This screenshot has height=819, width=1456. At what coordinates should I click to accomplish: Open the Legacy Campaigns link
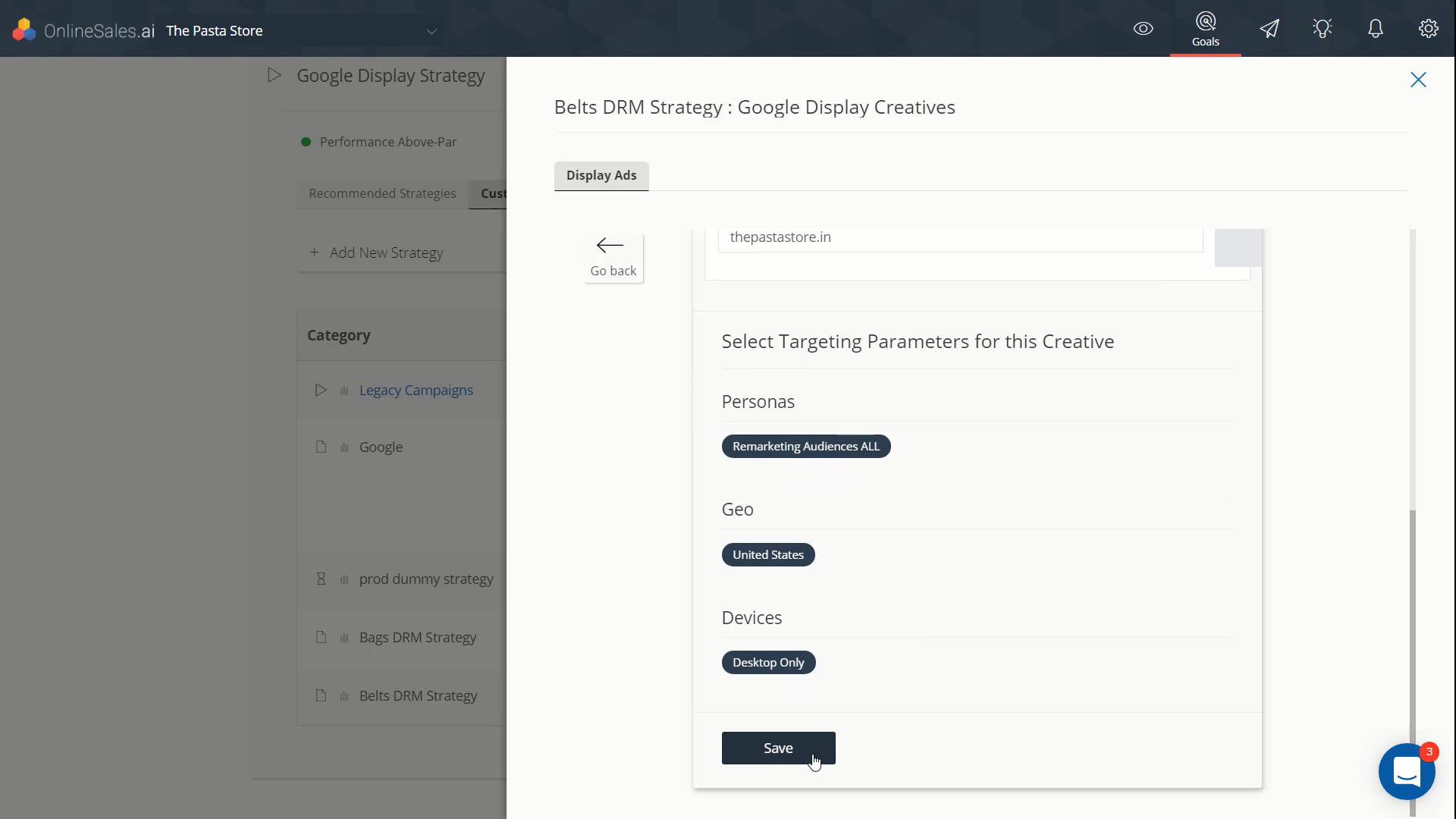(x=416, y=390)
